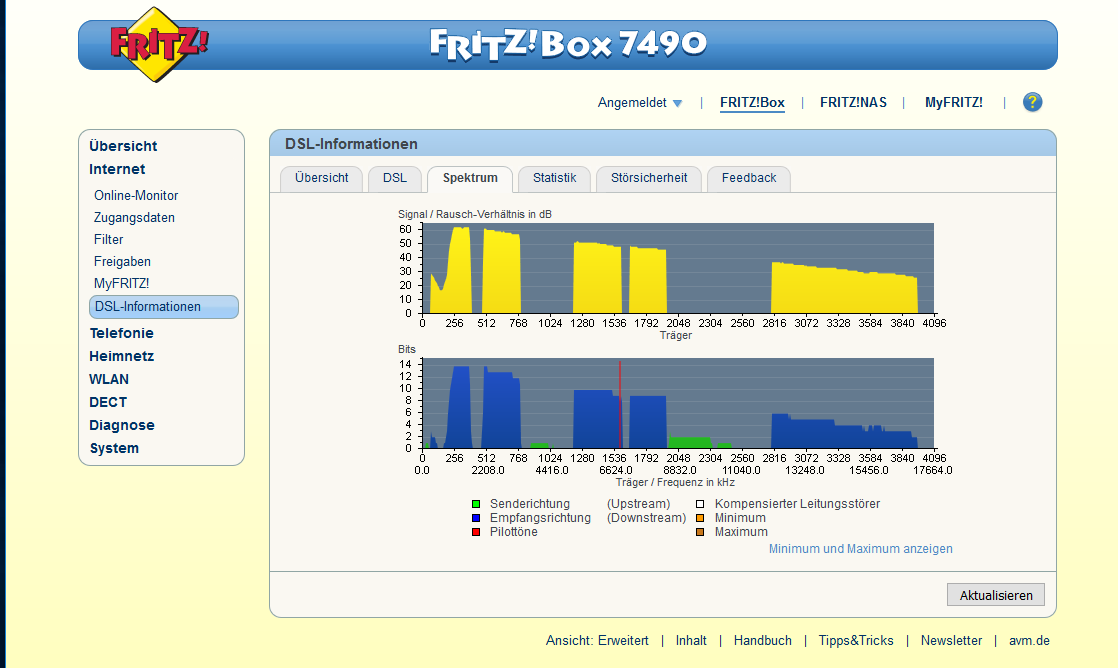The height and width of the screenshot is (668, 1118).
Task: Switch to the Feedback tab
Action: [x=749, y=178]
